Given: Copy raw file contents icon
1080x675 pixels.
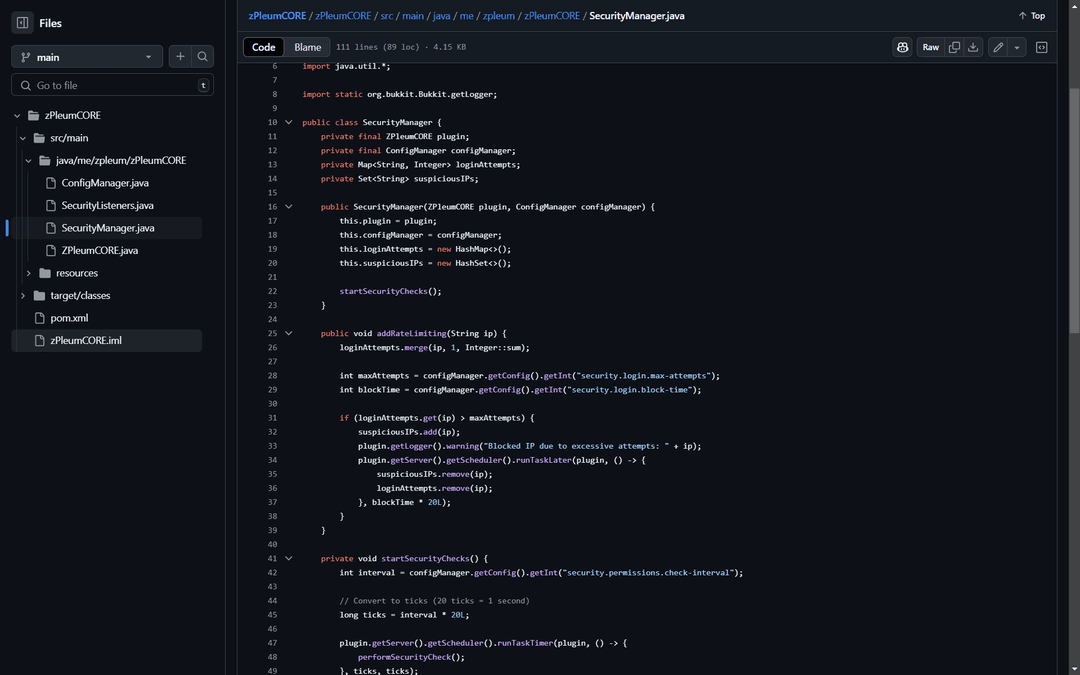Looking at the screenshot, I should [954, 47].
